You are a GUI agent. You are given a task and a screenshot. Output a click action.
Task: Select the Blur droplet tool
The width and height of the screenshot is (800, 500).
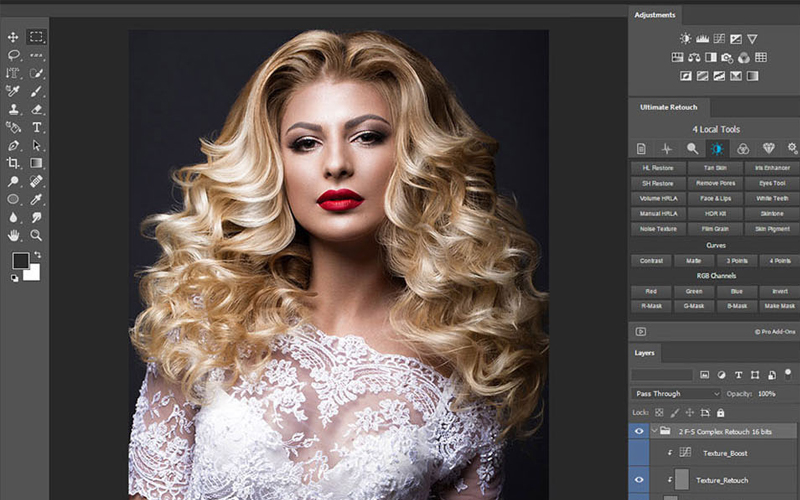[13, 218]
